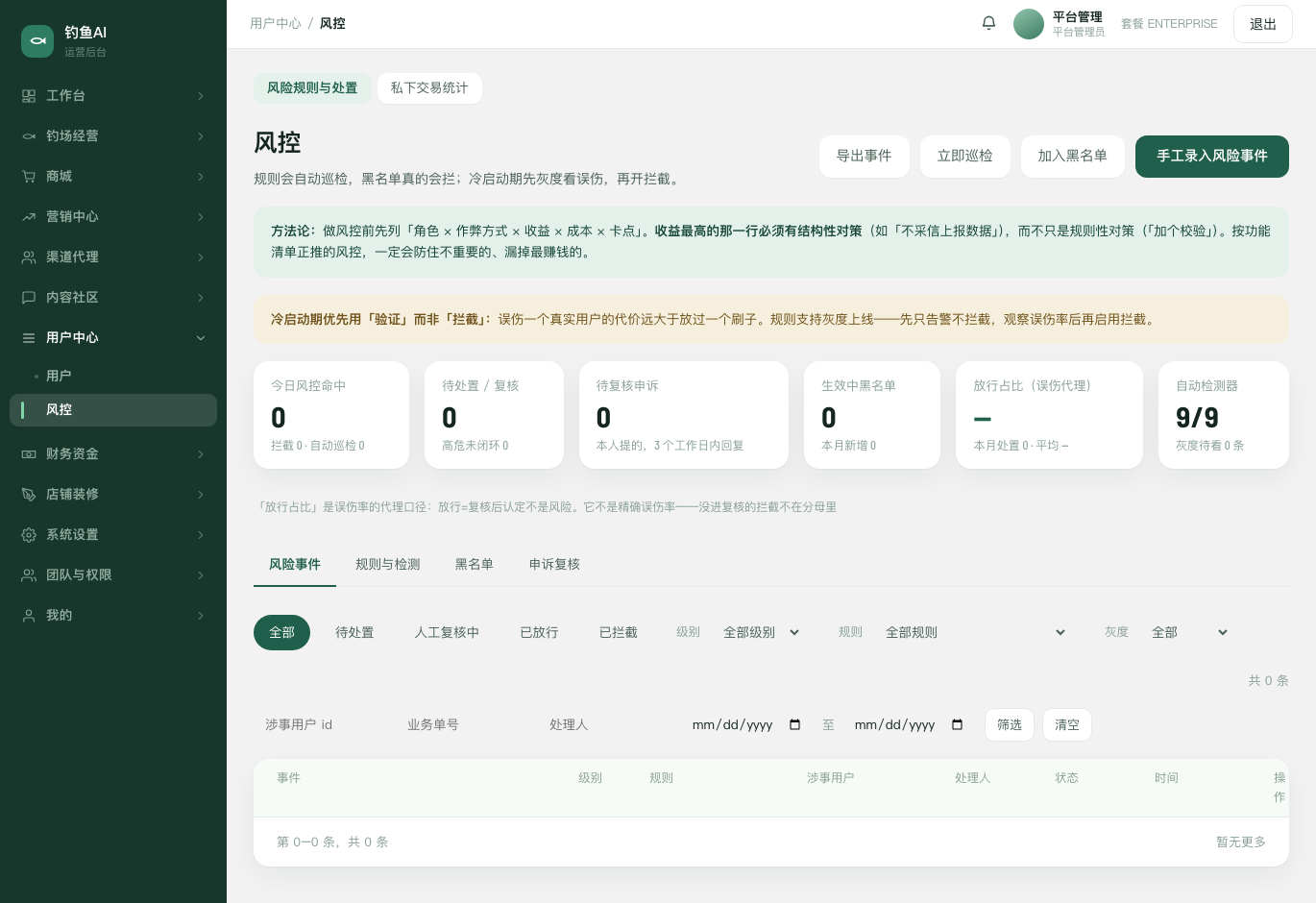Click the 我的 person icon
Viewport: 1316px width, 903px height.
coord(29,616)
